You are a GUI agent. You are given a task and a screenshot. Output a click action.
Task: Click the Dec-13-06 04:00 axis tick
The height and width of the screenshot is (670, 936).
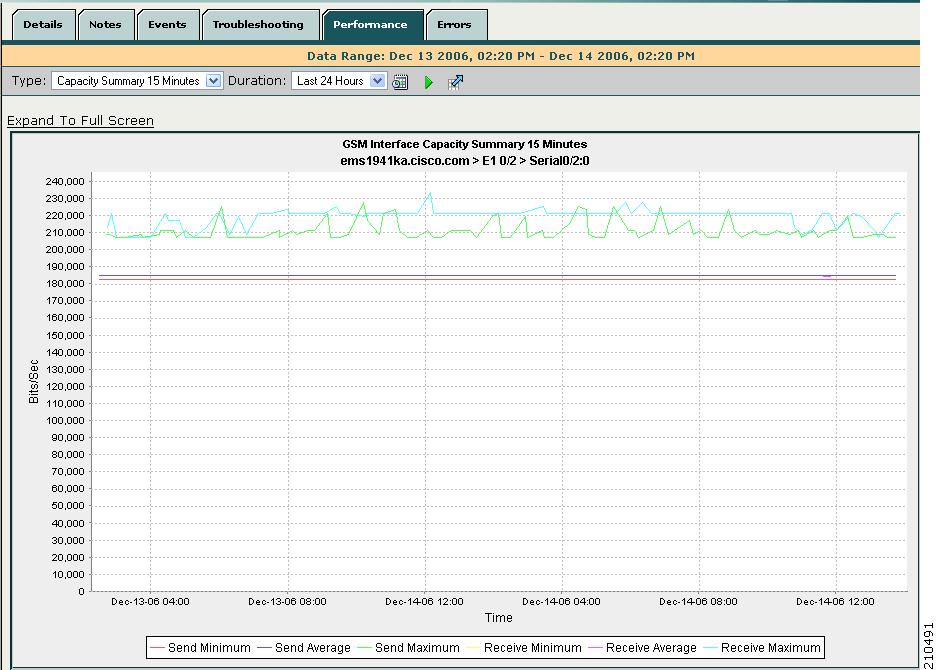[x=150, y=601]
